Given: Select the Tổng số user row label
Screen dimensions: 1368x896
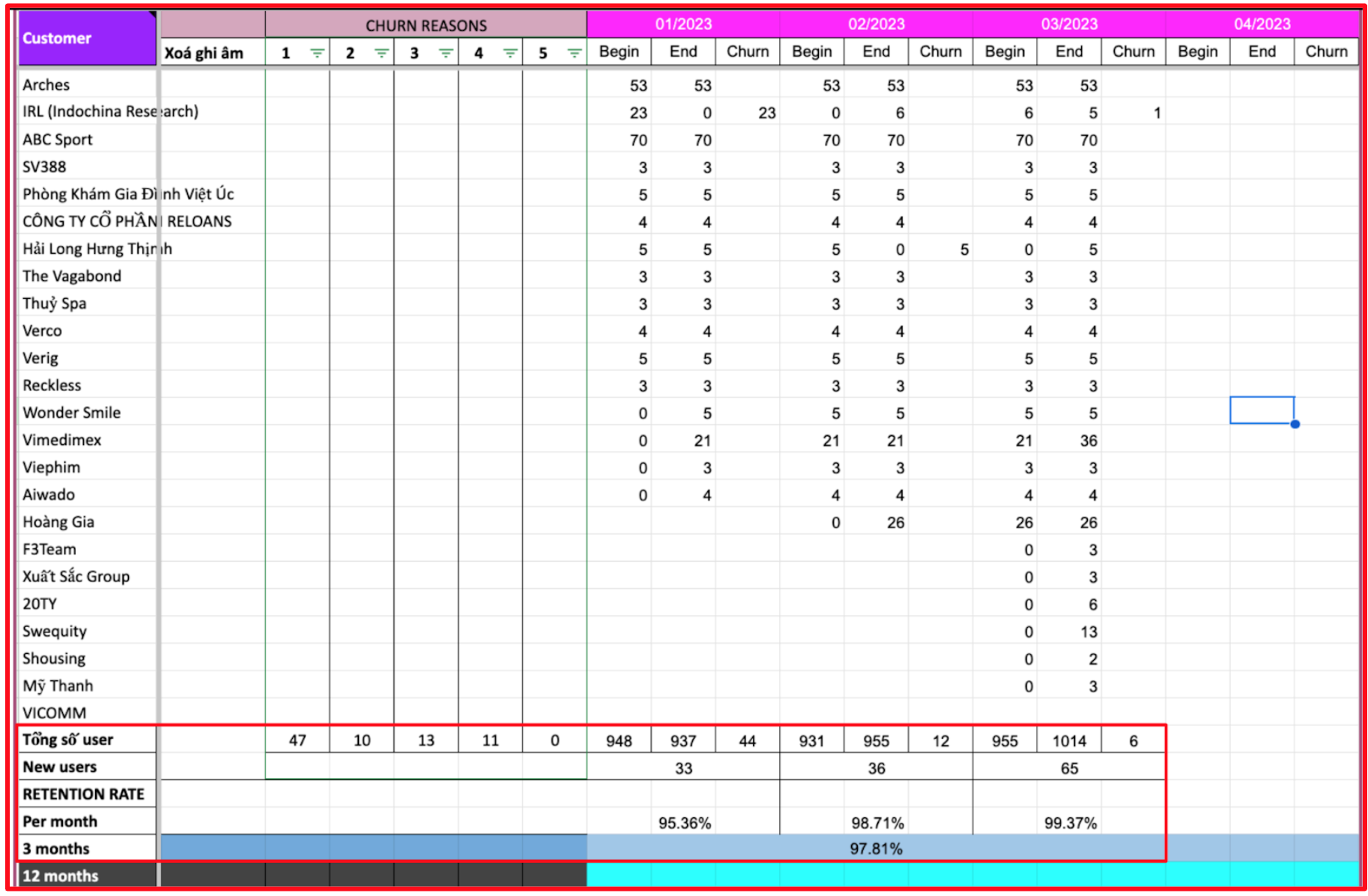Looking at the screenshot, I should (68, 740).
